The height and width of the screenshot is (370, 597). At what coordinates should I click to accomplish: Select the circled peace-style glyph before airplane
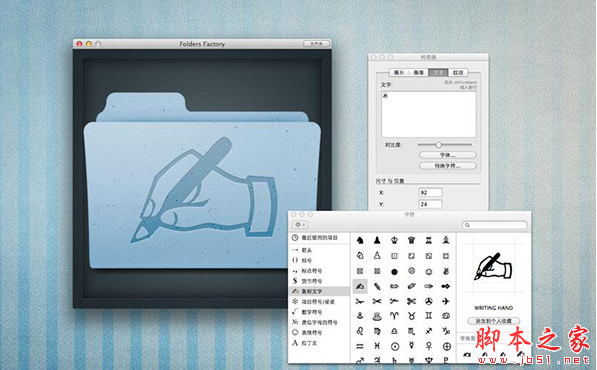tap(429, 301)
